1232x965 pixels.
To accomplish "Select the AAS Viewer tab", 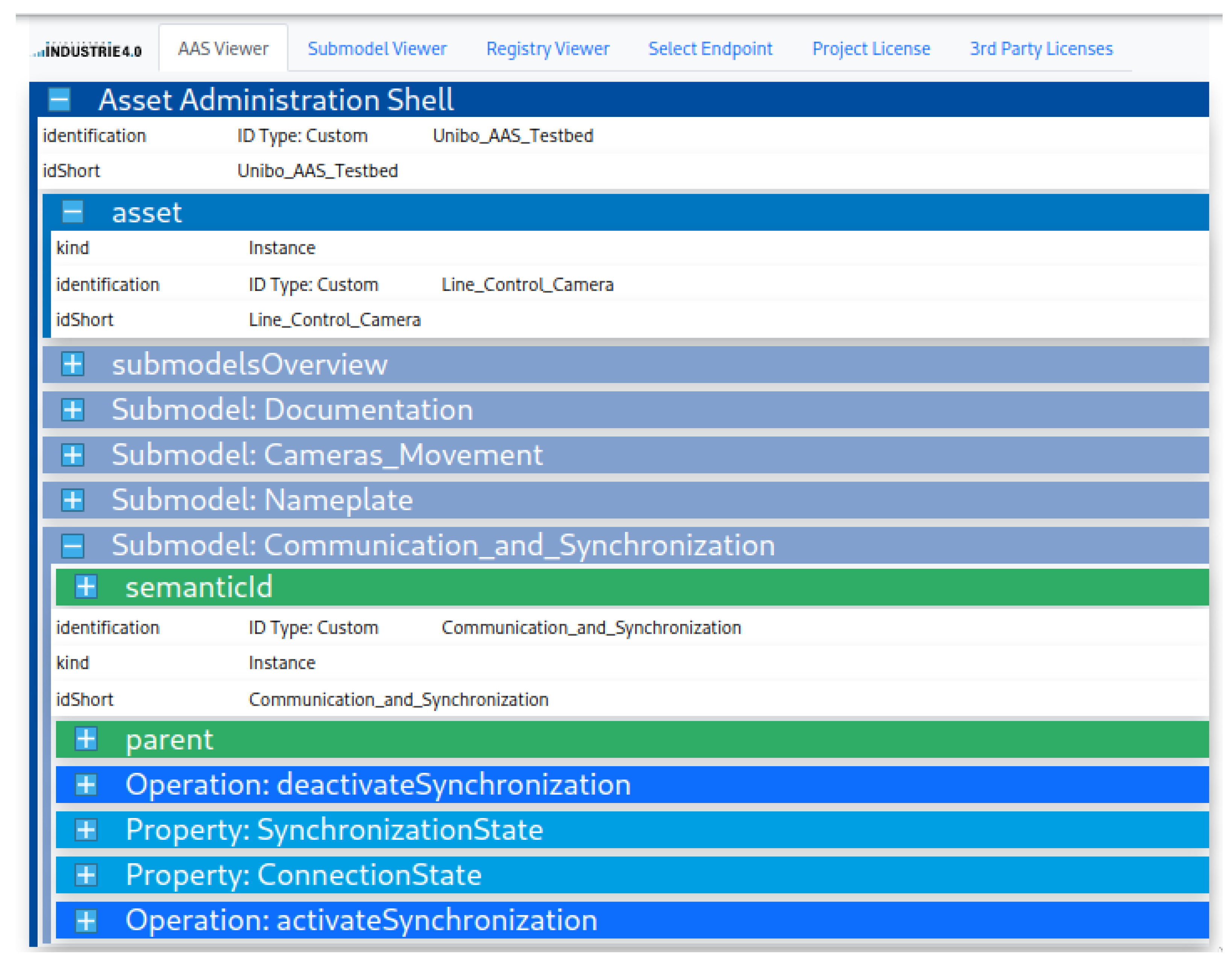I will pyautogui.click(x=223, y=49).
